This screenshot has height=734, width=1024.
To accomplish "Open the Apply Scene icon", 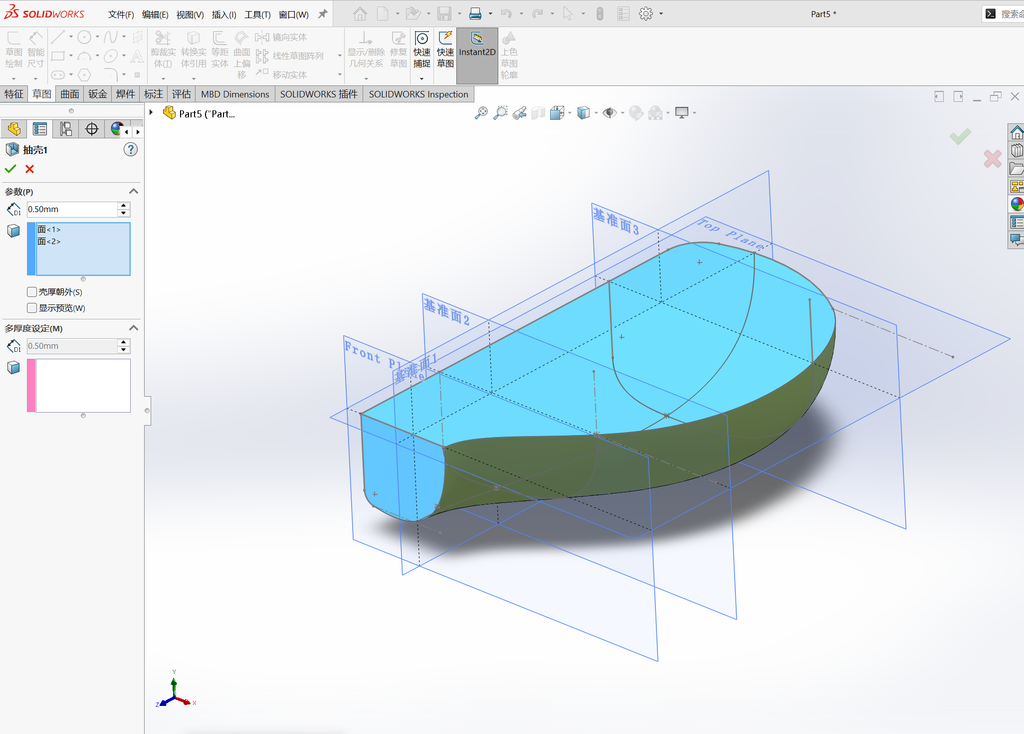I will pos(655,113).
